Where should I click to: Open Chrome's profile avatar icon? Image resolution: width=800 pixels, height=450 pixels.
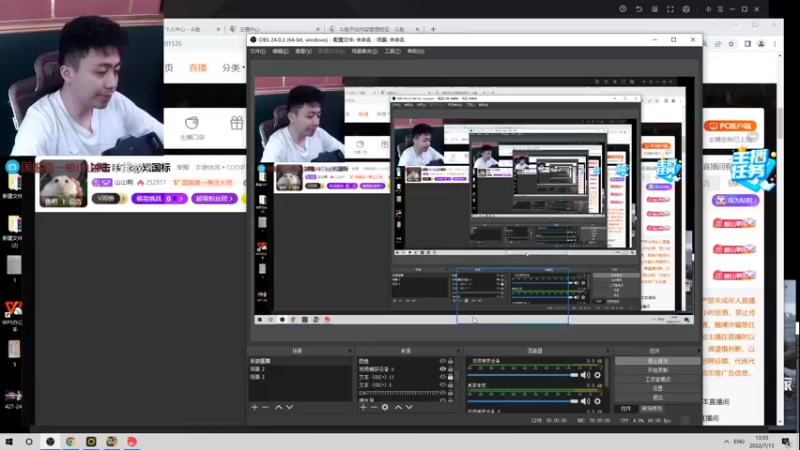(761, 44)
